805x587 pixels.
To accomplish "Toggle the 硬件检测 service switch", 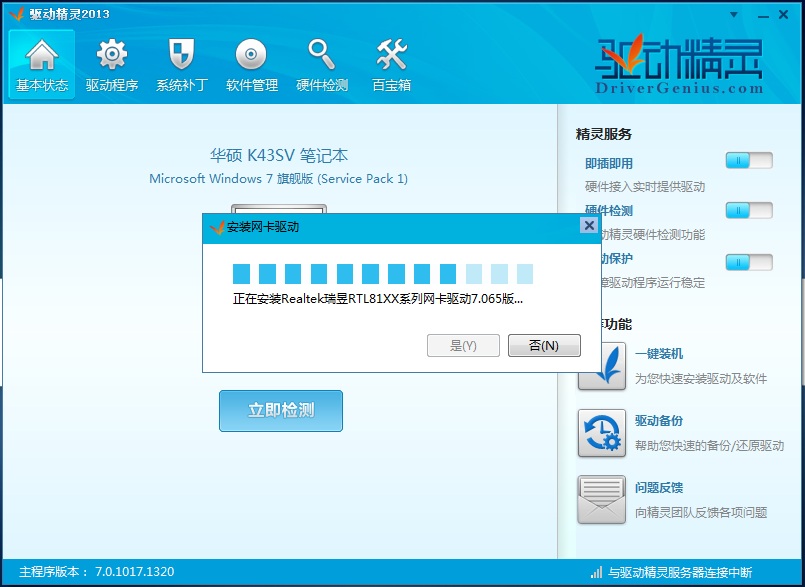I will [749, 210].
